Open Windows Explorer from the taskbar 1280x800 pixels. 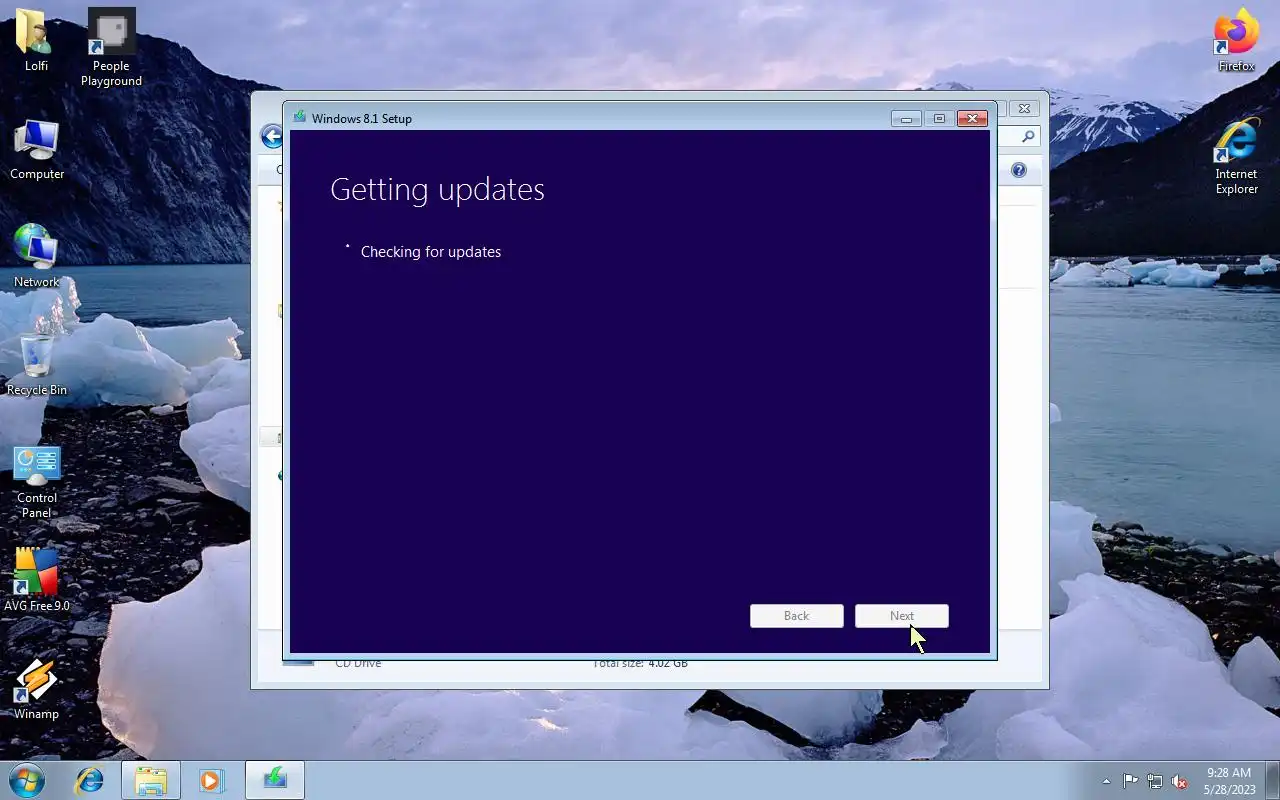[151, 780]
